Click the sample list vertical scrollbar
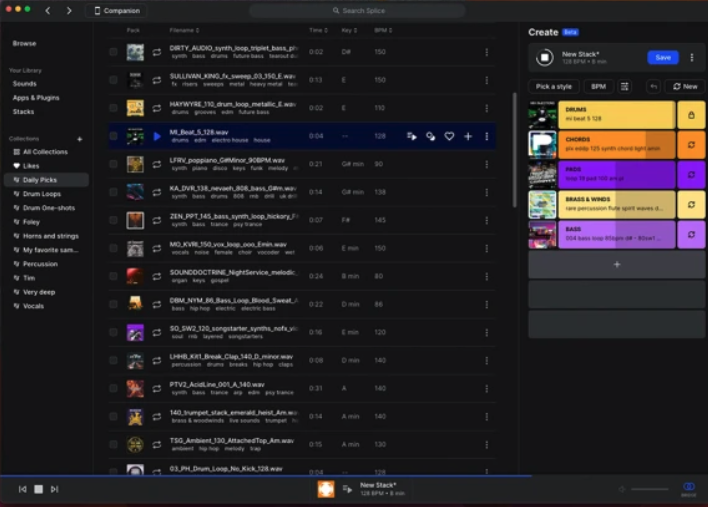 [x=514, y=150]
